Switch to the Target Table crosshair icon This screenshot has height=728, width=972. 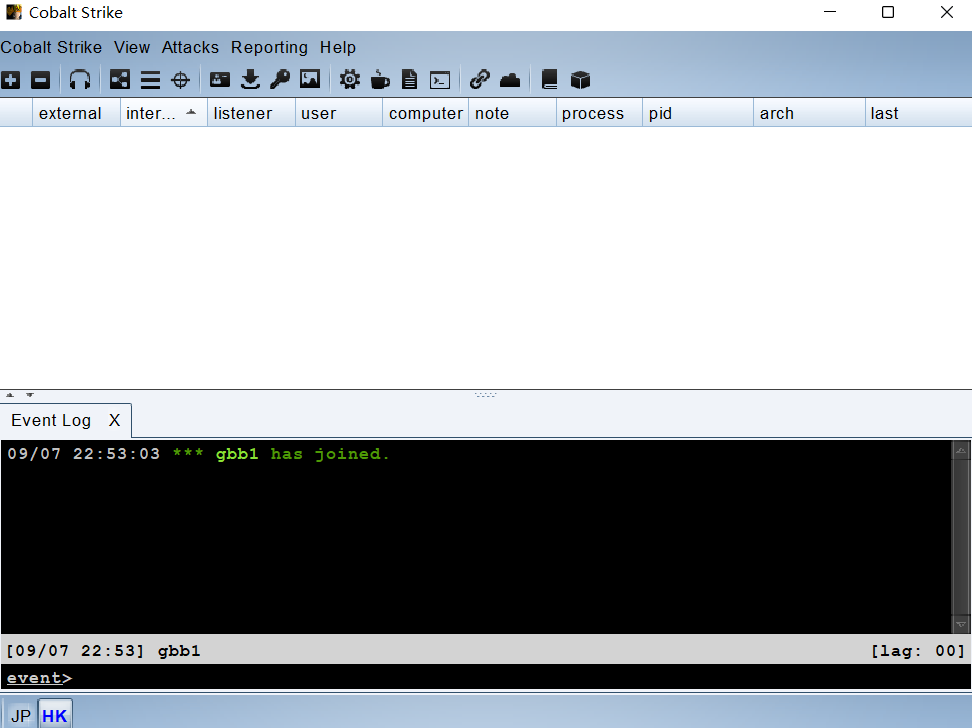point(180,80)
